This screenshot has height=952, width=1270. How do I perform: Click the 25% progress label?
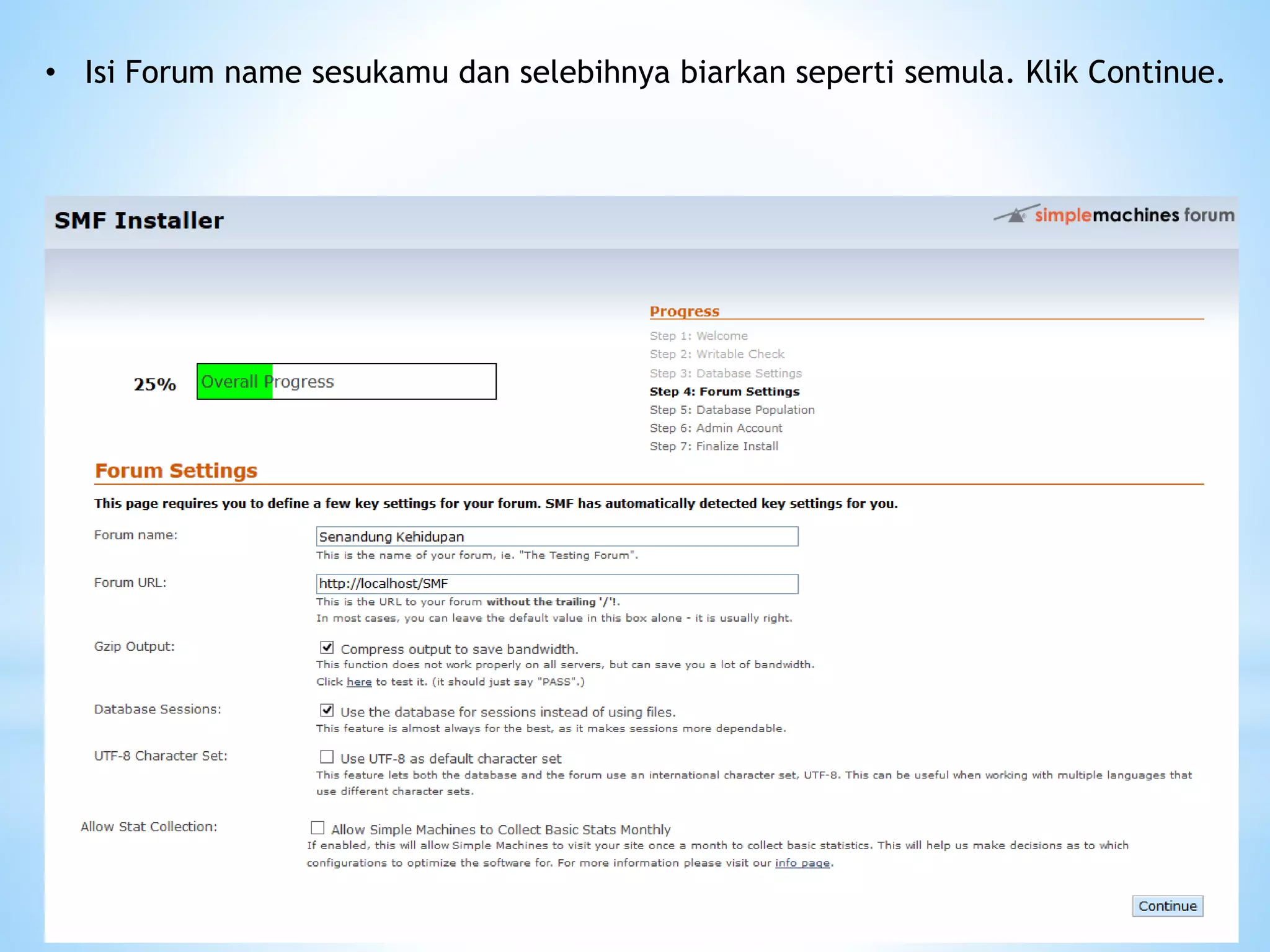pyautogui.click(x=155, y=384)
